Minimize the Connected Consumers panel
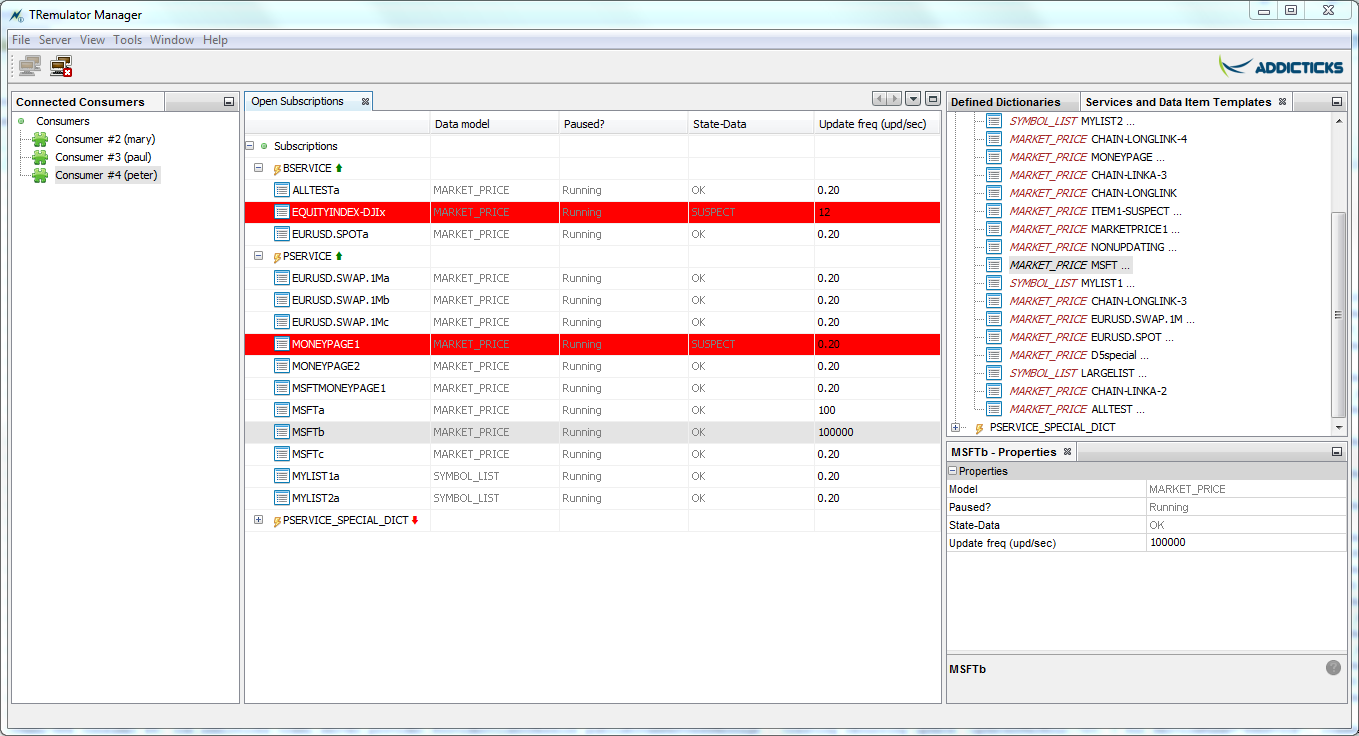 (x=229, y=102)
